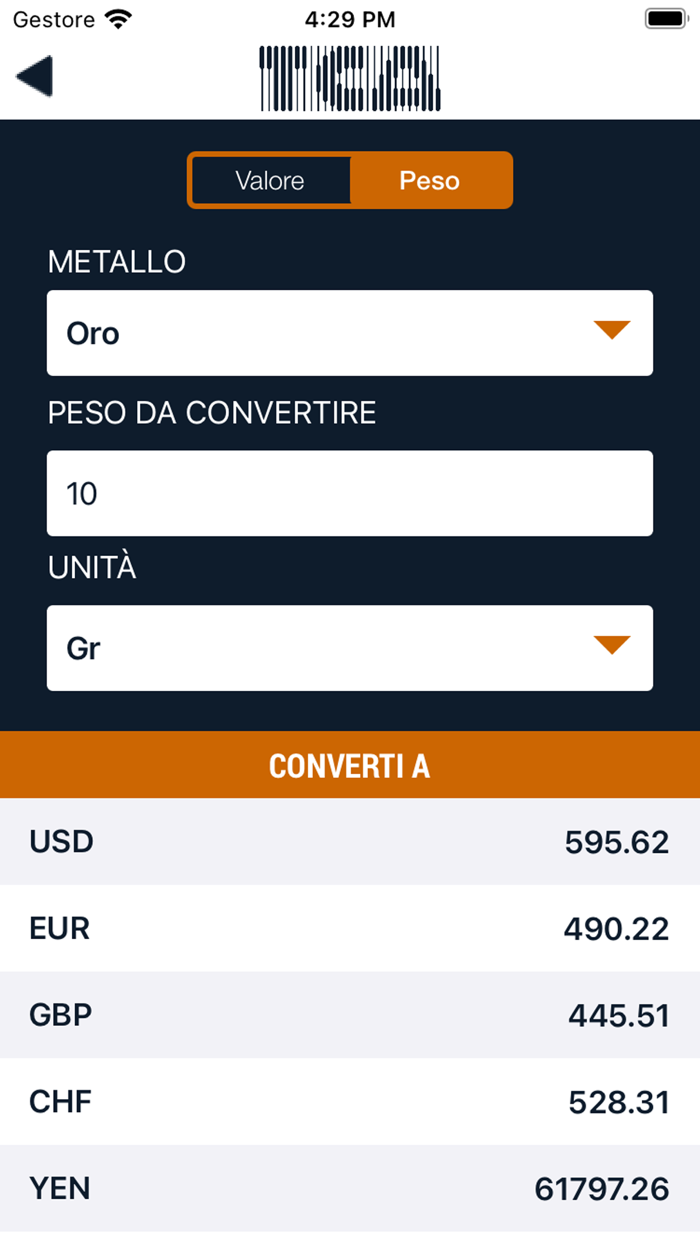Tap the back arrow icon
The width and height of the screenshot is (700, 1244).
pos(35,77)
